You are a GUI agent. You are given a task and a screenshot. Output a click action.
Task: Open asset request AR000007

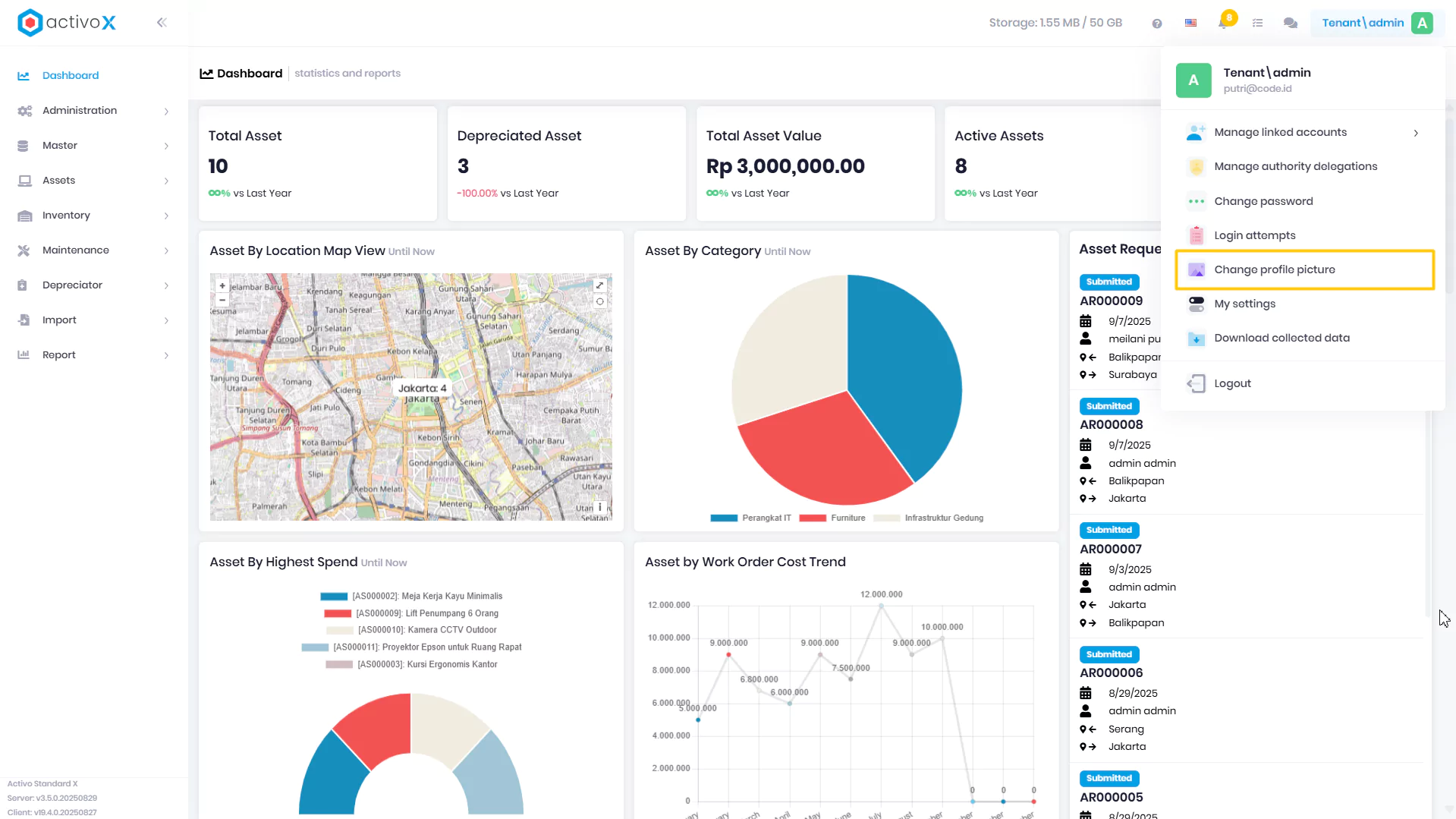[1111, 549]
